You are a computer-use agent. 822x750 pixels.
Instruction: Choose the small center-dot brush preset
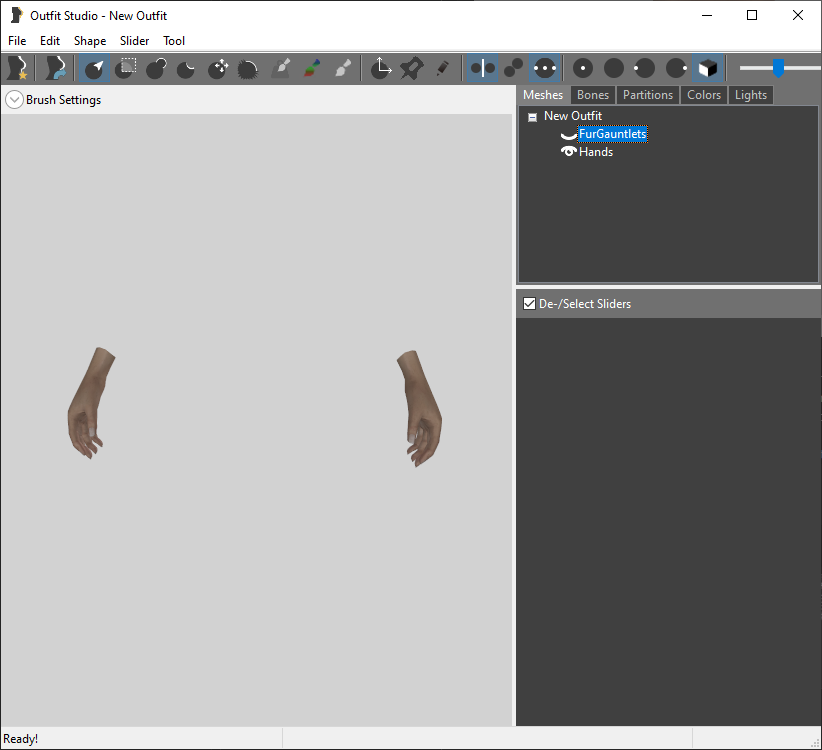(583, 68)
